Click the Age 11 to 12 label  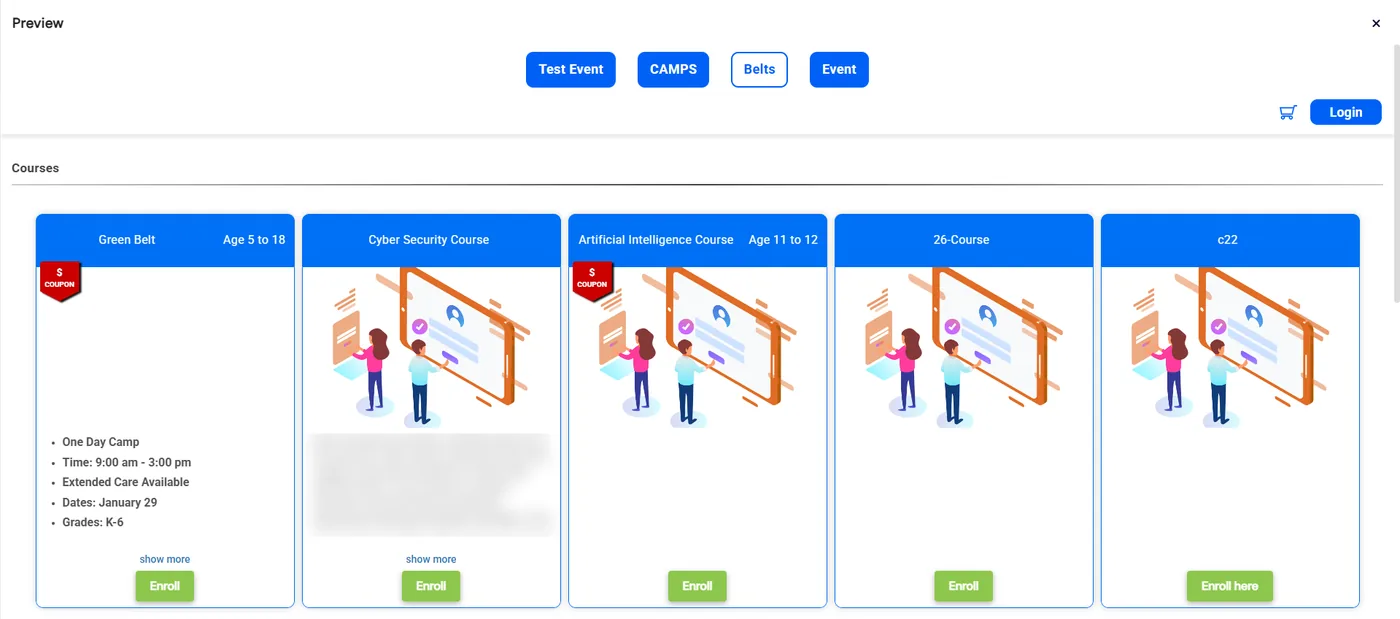(783, 240)
